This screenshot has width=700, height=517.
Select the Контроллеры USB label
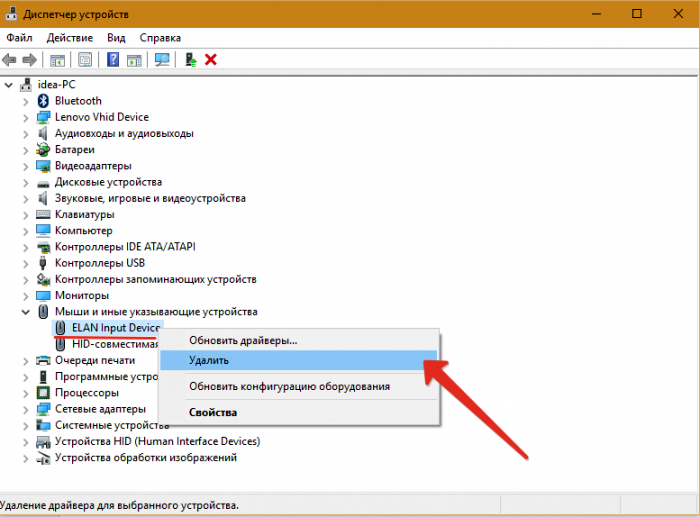click(x=100, y=263)
